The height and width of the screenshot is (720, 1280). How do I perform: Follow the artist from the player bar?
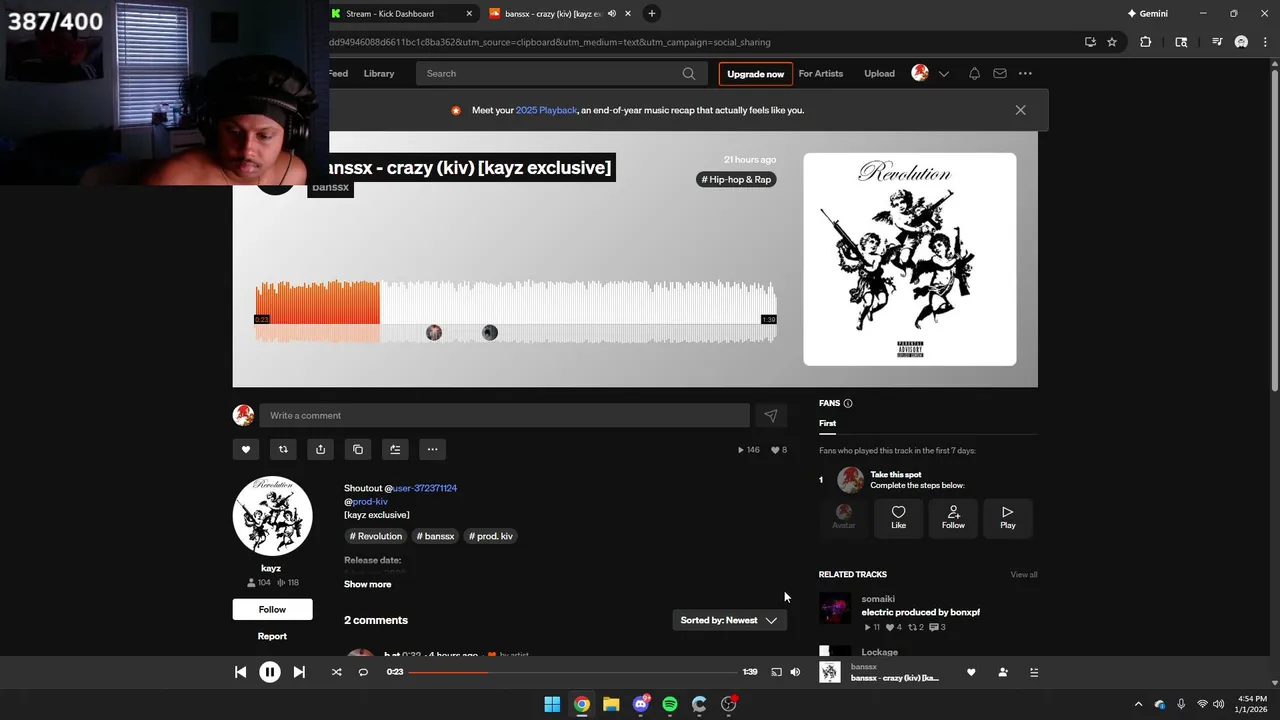coord(1003,672)
